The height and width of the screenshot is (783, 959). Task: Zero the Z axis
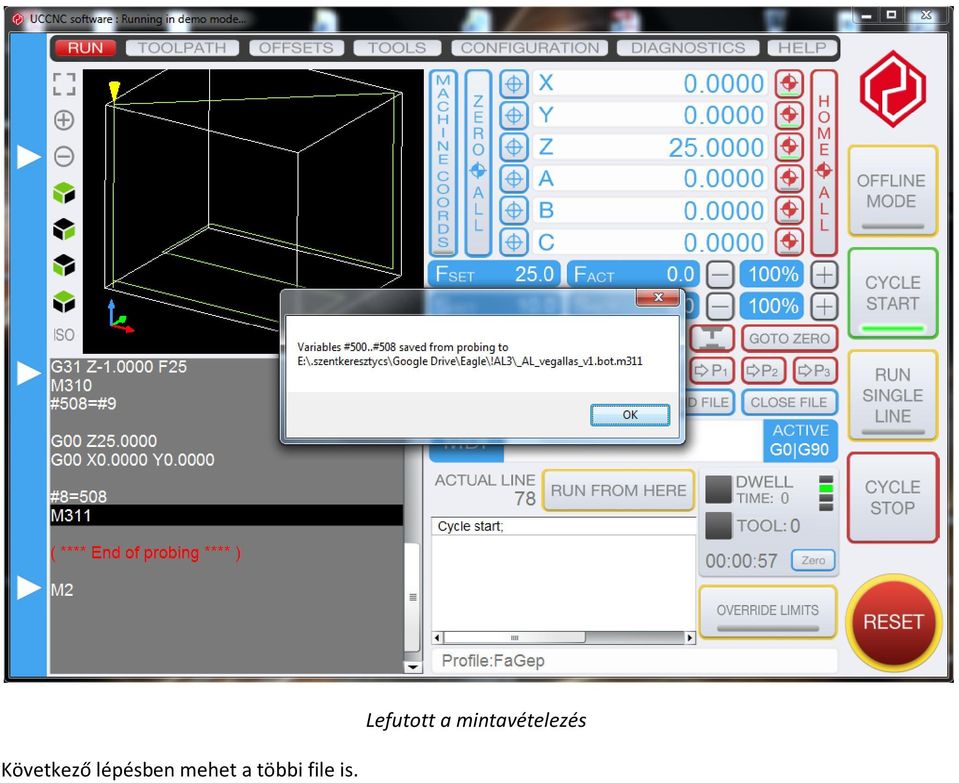pyautogui.click(x=514, y=147)
